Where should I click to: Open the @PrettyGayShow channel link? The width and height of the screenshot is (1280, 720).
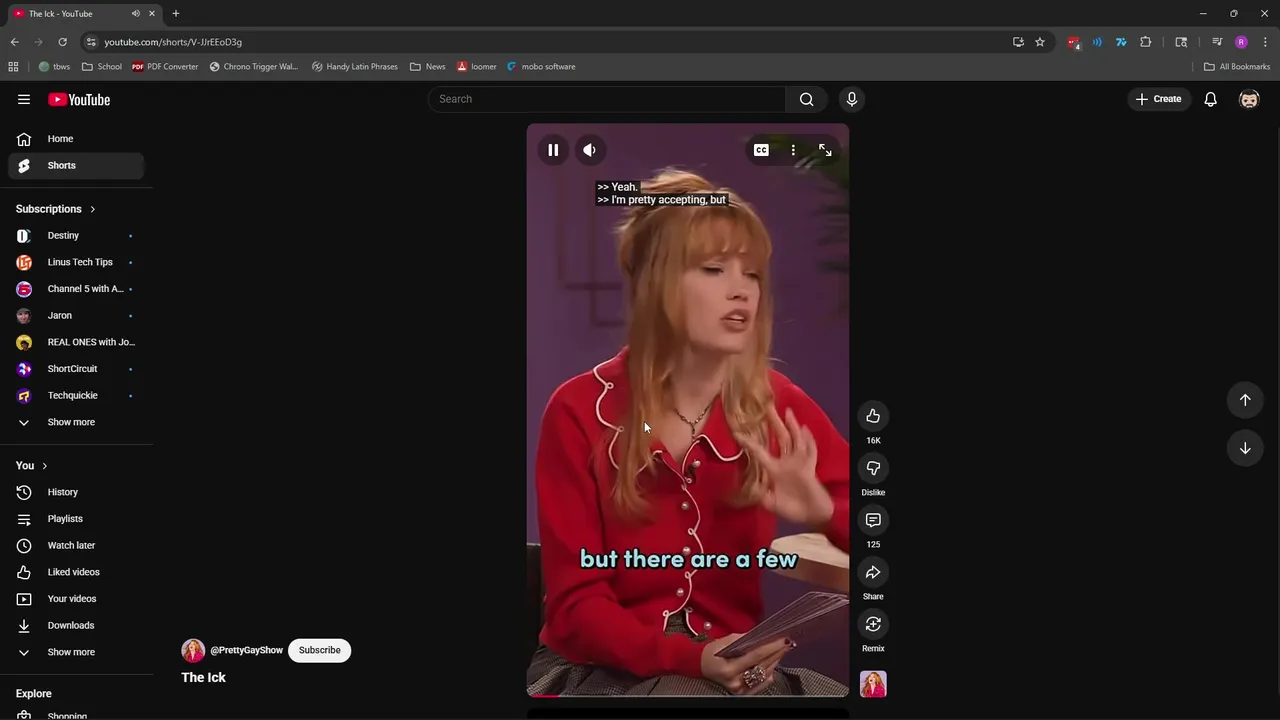(x=246, y=650)
